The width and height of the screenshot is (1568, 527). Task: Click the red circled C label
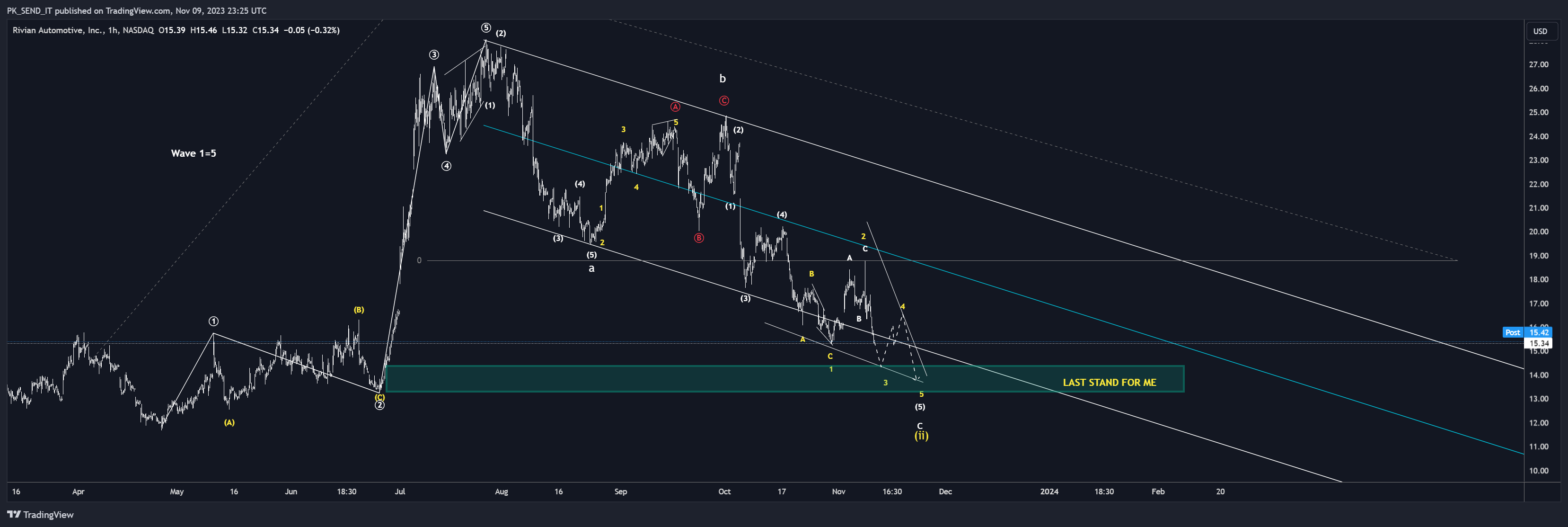click(x=724, y=101)
